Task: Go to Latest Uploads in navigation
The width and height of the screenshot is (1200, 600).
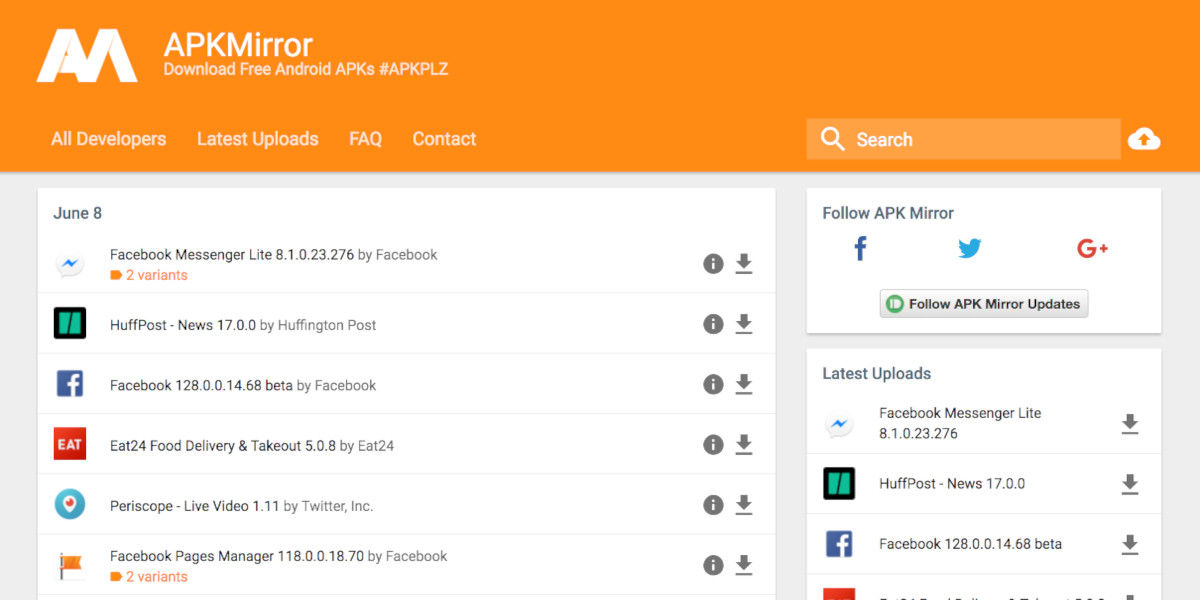Action: tap(257, 139)
